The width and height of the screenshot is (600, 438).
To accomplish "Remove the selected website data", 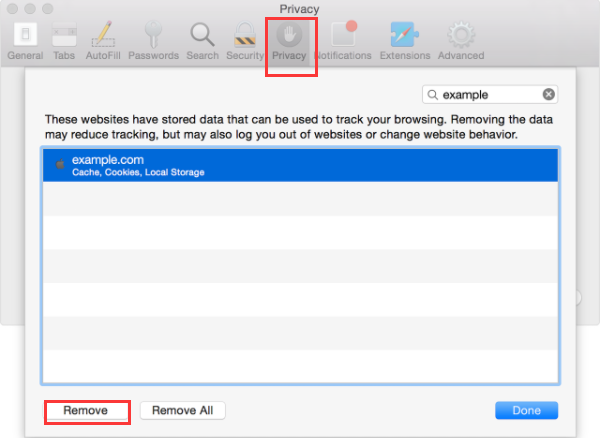I will click(86, 410).
